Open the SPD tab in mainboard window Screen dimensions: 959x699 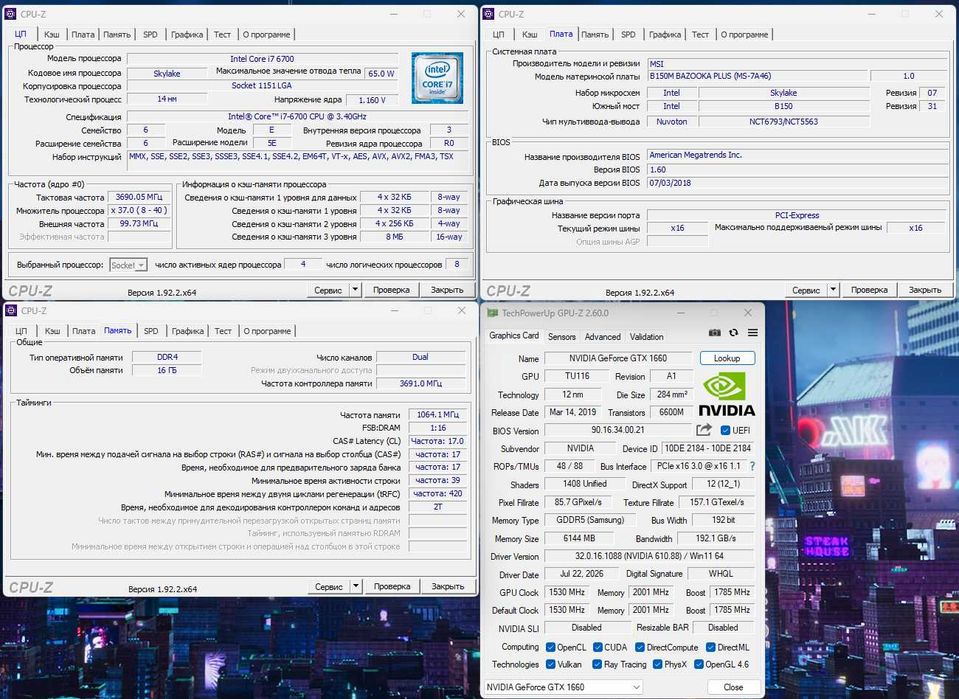coord(628,34)
